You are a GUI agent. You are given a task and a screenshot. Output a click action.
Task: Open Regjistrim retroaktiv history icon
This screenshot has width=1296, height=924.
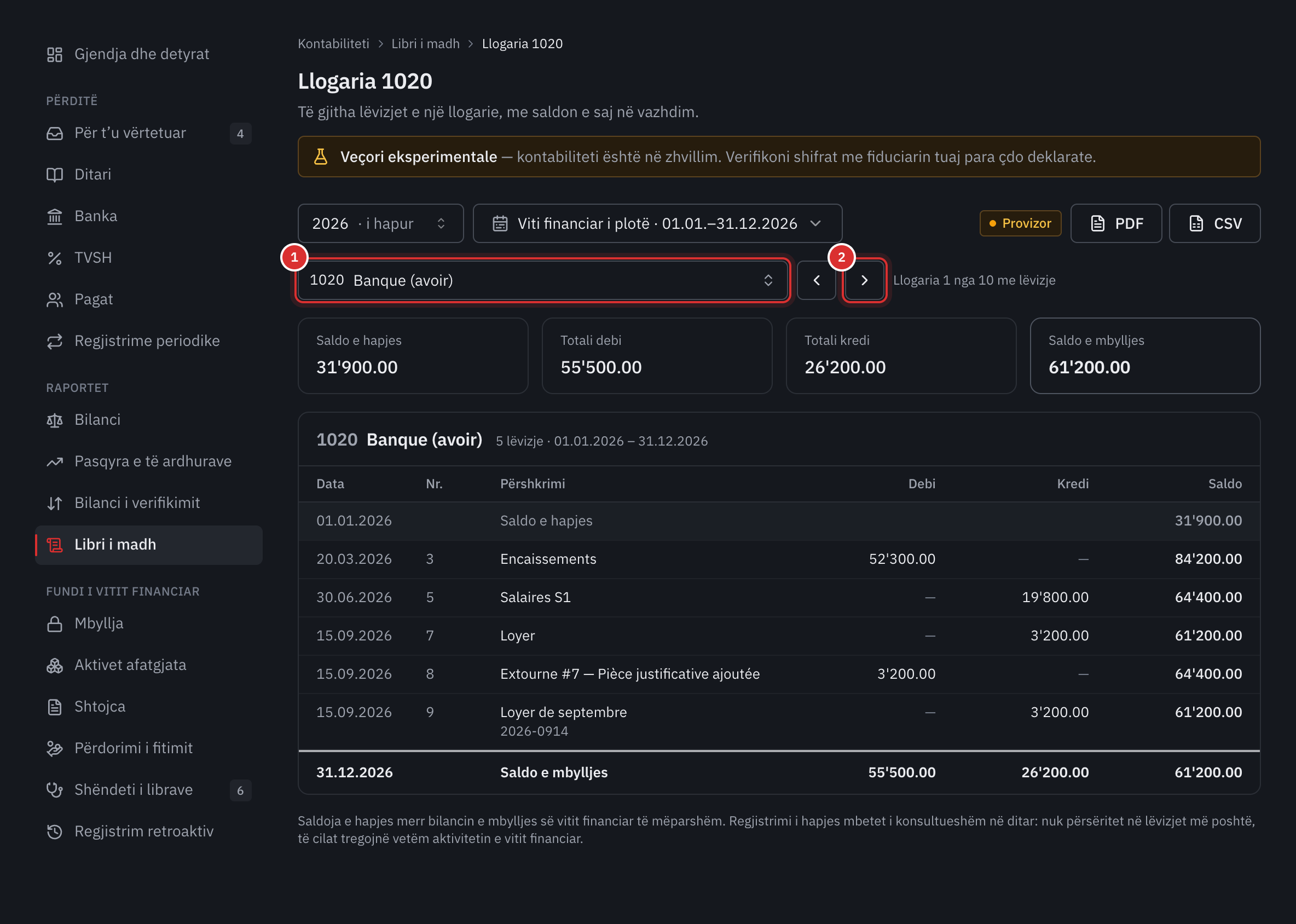[55, 831]
